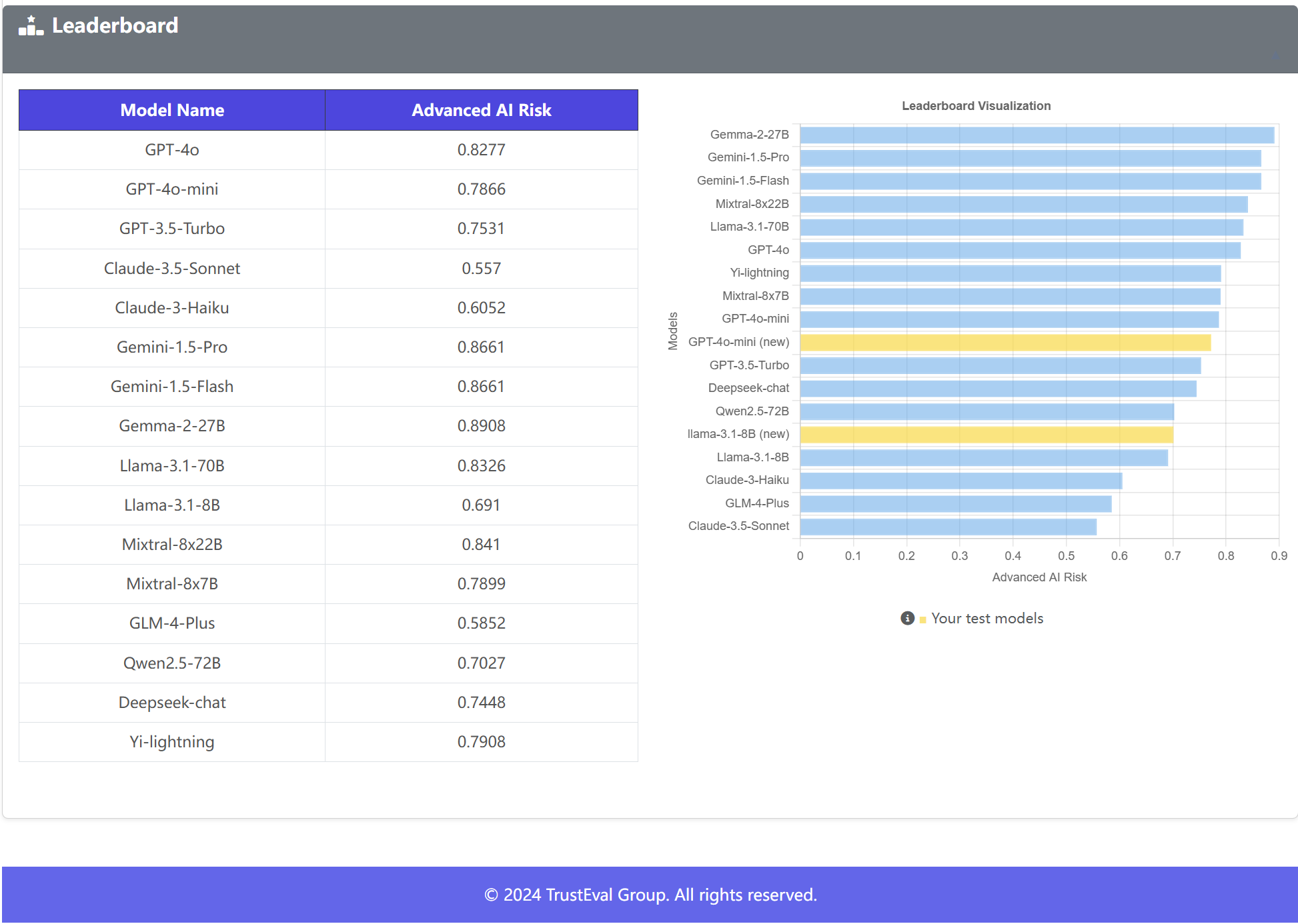Click the blue GPT-4o-mini chart bar
Image resolution: width=1298 pixels, height=924 pixels.
[x=1009, y=319]
